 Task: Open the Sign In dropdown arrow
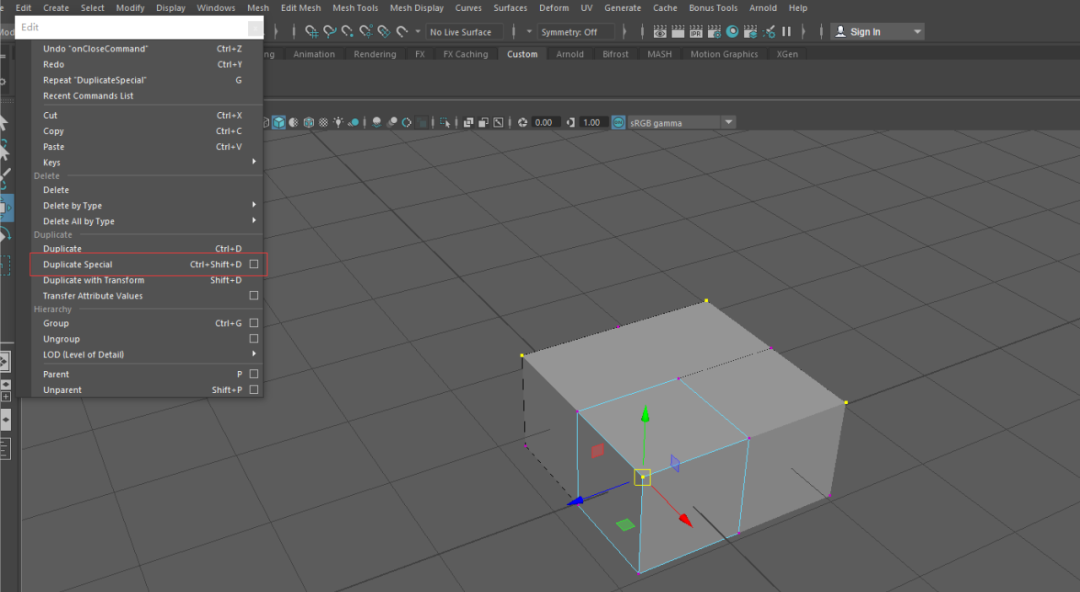[x=917, y=32]
